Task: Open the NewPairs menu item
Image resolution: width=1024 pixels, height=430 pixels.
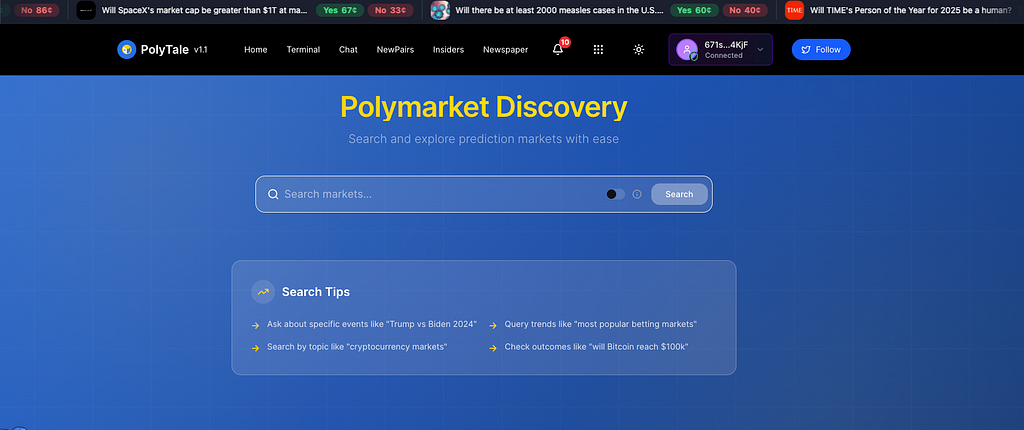Action: [x=395, y=50]
